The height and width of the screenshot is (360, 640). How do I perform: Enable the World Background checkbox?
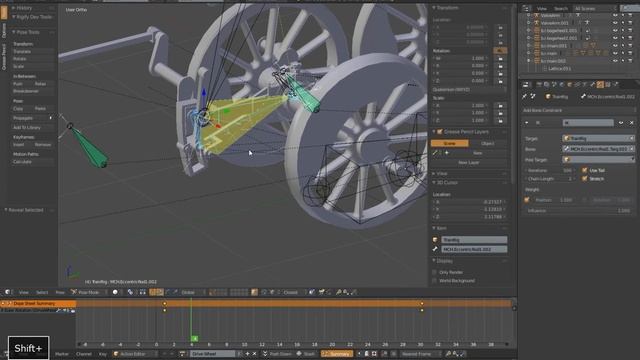434,281
